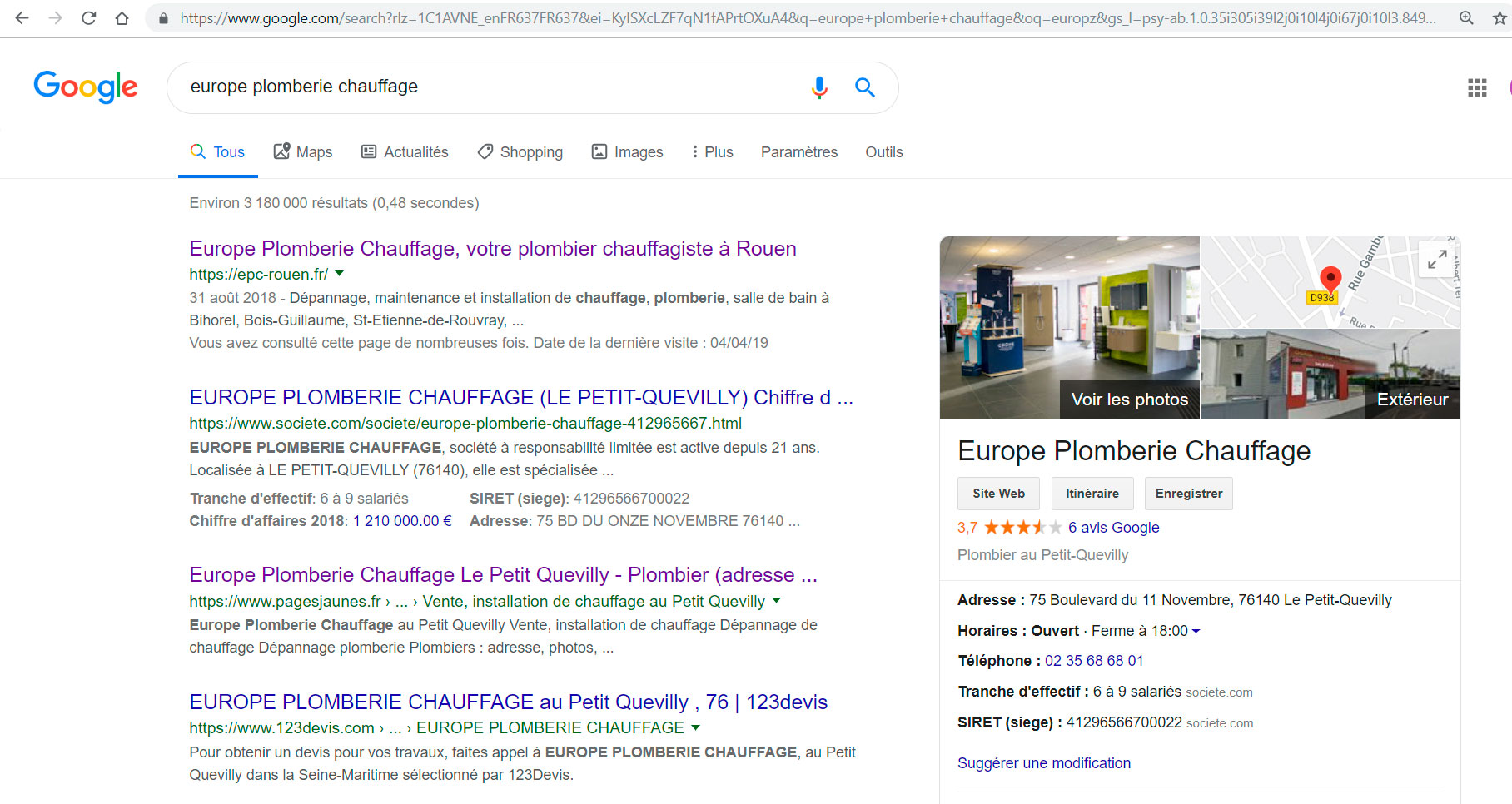The image size is (1512, 804).
Task: Click societe.com source next to Tranche d'effectif
Action: (x=1219, y=692)
